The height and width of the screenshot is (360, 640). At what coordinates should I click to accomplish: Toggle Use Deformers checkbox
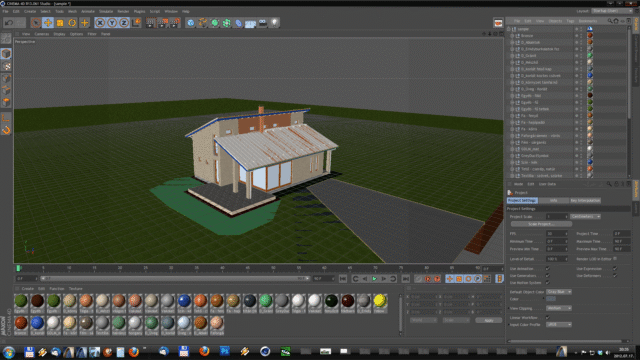coord(615,276)
